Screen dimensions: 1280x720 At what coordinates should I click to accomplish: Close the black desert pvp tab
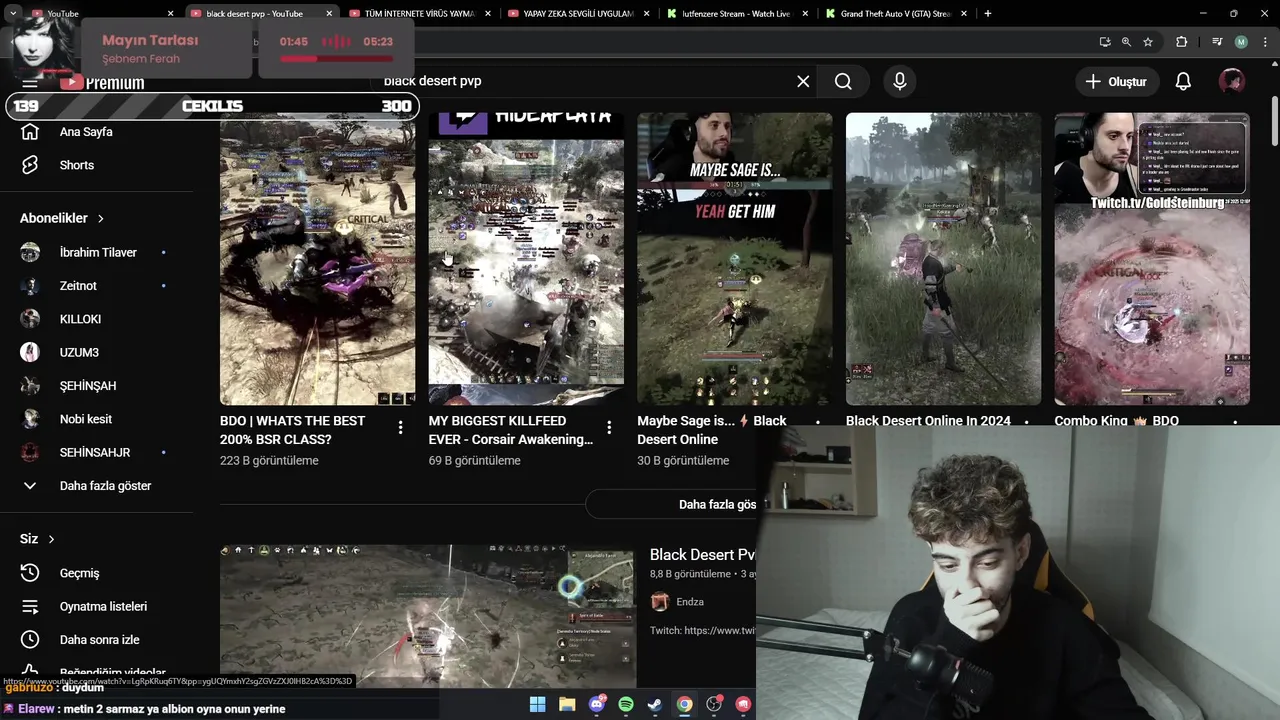tap(329, 14)
